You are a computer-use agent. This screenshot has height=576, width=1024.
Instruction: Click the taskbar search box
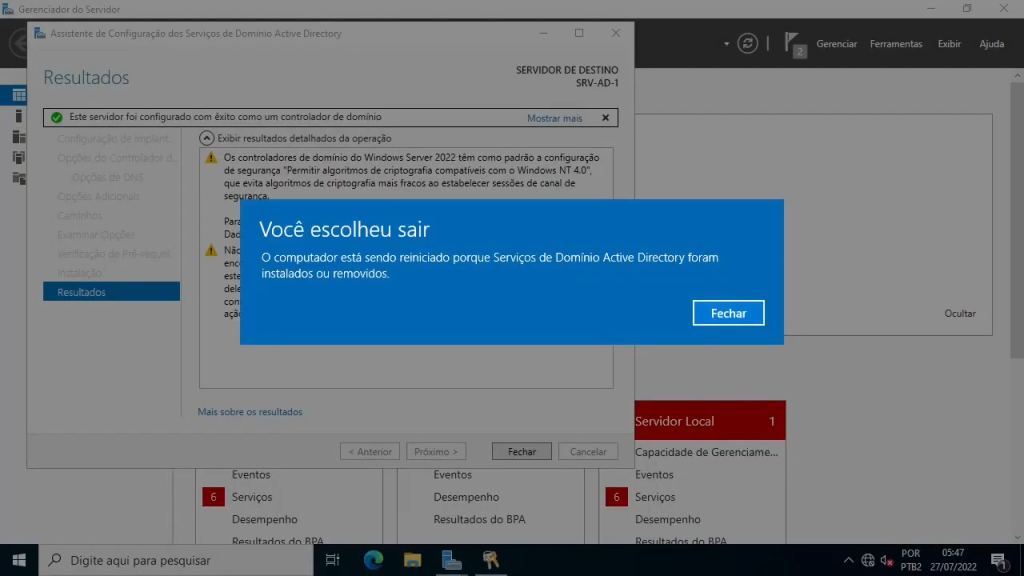[x=176, y=560]
